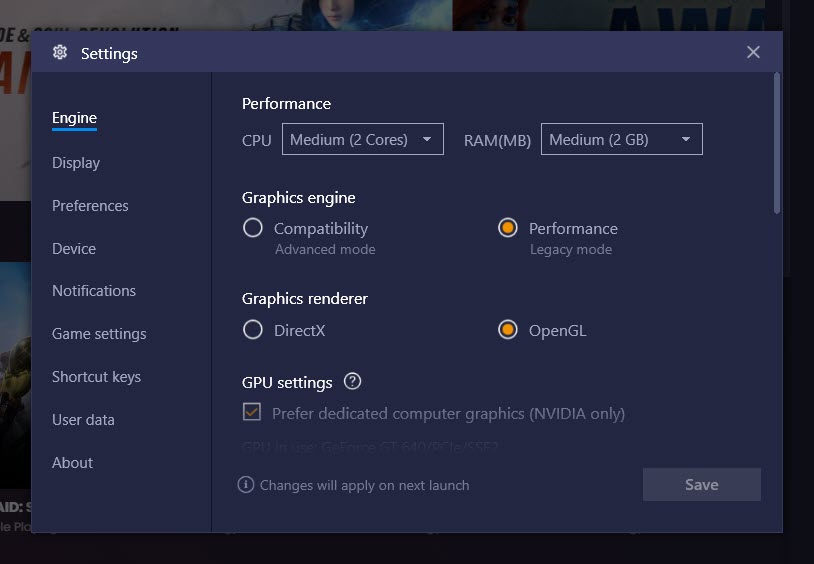This screenshot has height=564, width=814.
Task: Toggle Prefer dedicated computer graphics checkbox
Action: (252, 412)
